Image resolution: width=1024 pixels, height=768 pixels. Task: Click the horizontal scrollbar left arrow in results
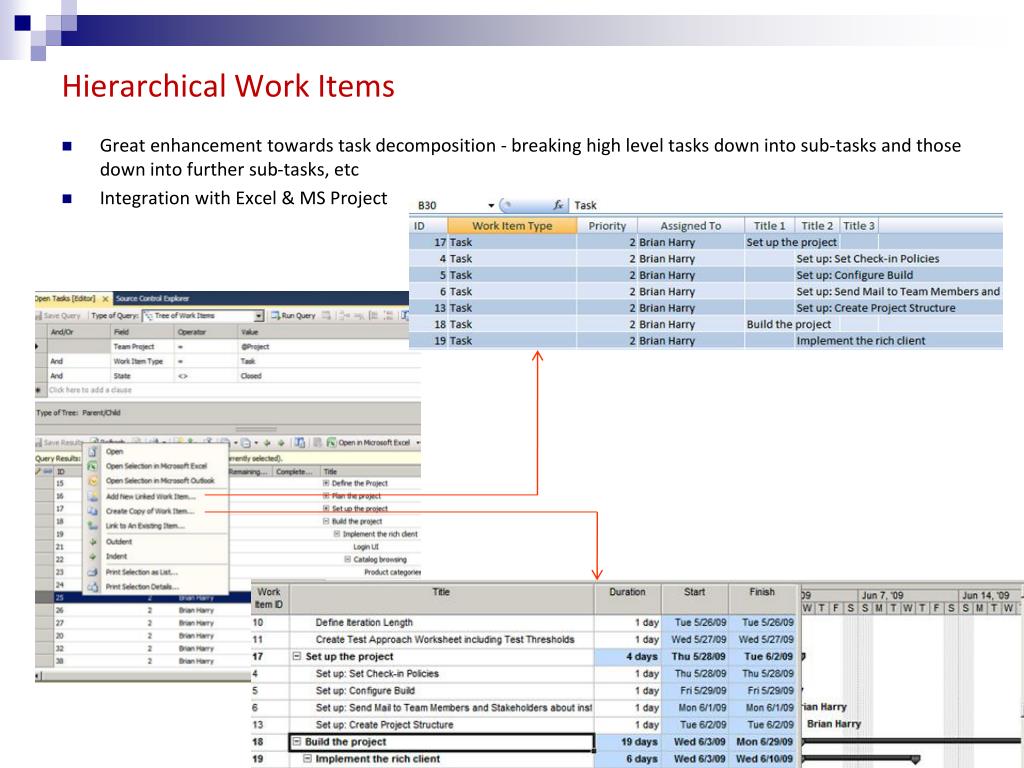point(38,675)
